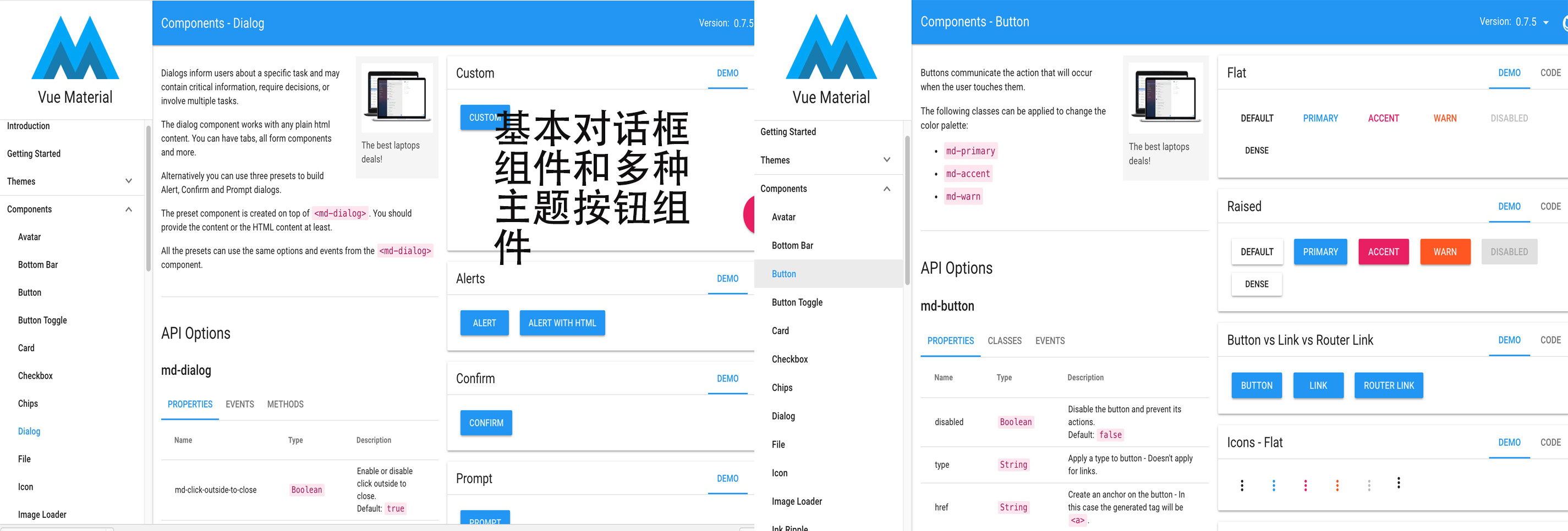Click the blue three-dot icon in Icons - Flat
The height and width of the screenshot is (531, 1568).
point(1274,485)
